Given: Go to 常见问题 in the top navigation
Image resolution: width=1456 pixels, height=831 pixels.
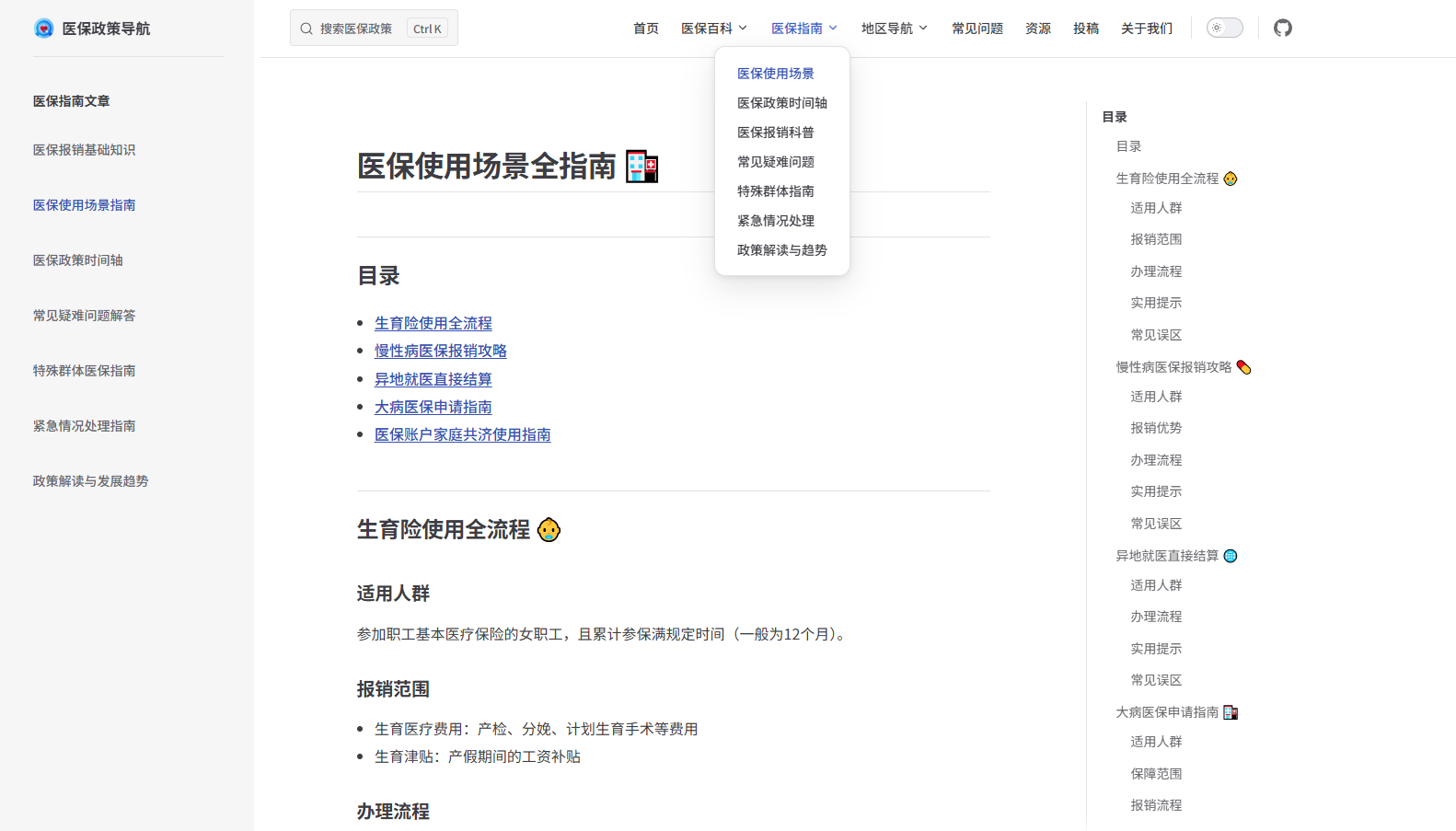Looking at the screenshot, I should click(976, 29).
